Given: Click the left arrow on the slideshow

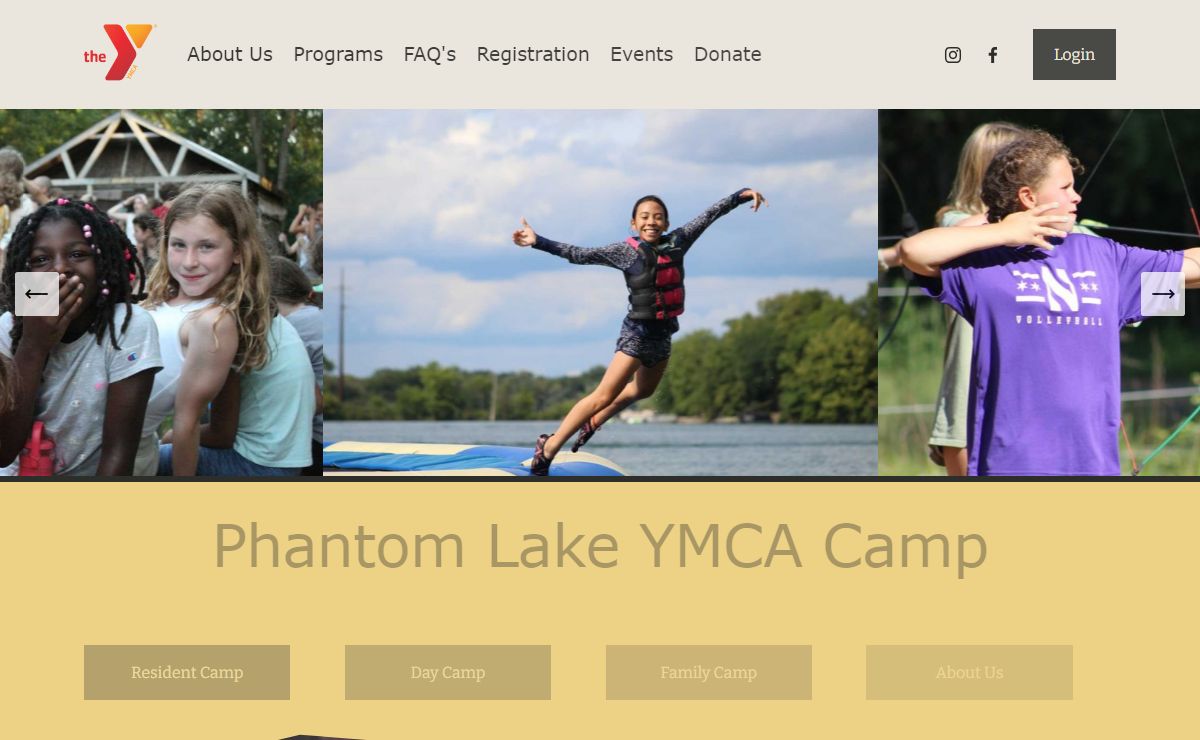Looking at the screenshot, I should pos(37,294).
